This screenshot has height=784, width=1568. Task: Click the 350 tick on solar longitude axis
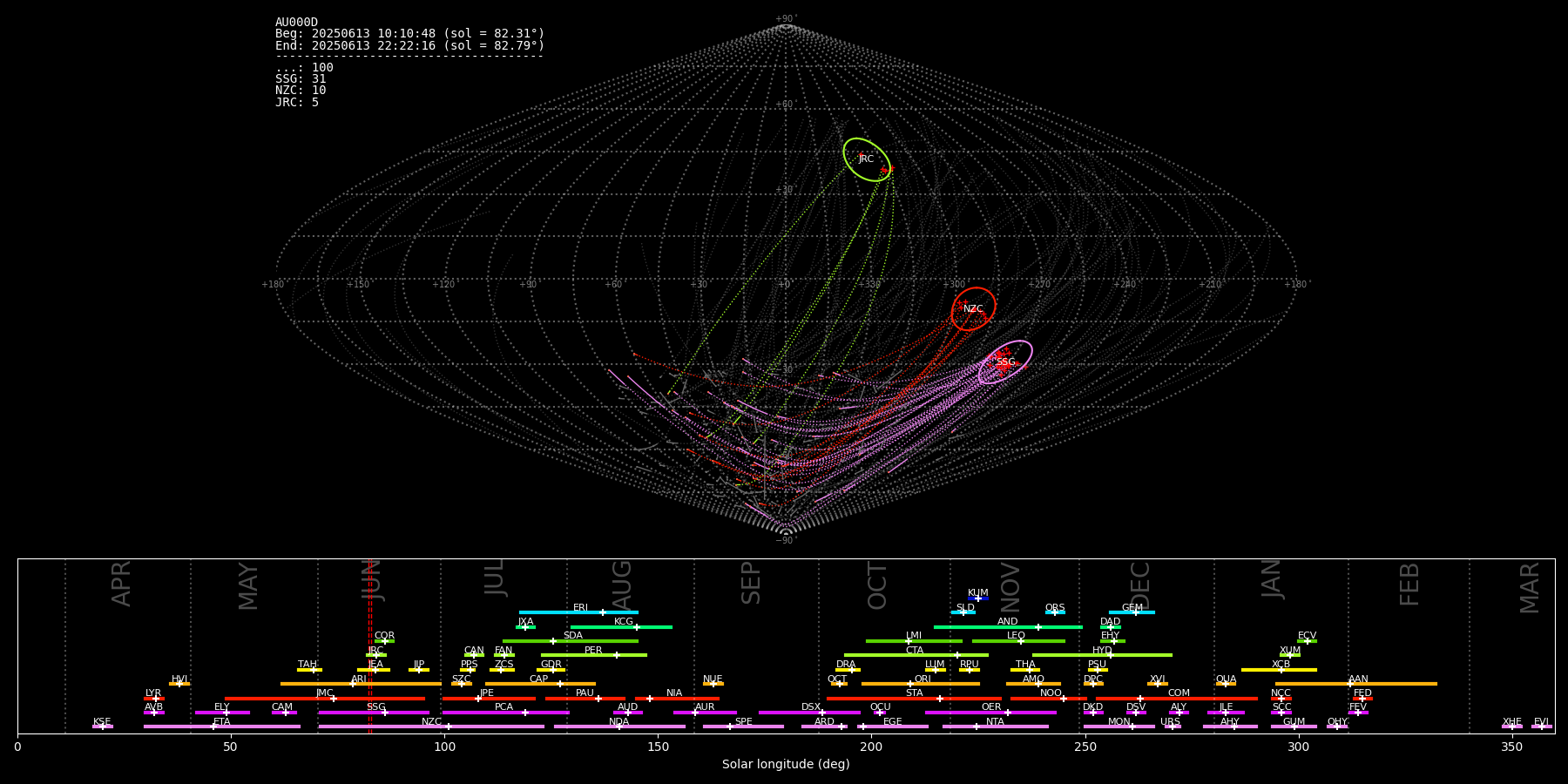click(1511, 747)
